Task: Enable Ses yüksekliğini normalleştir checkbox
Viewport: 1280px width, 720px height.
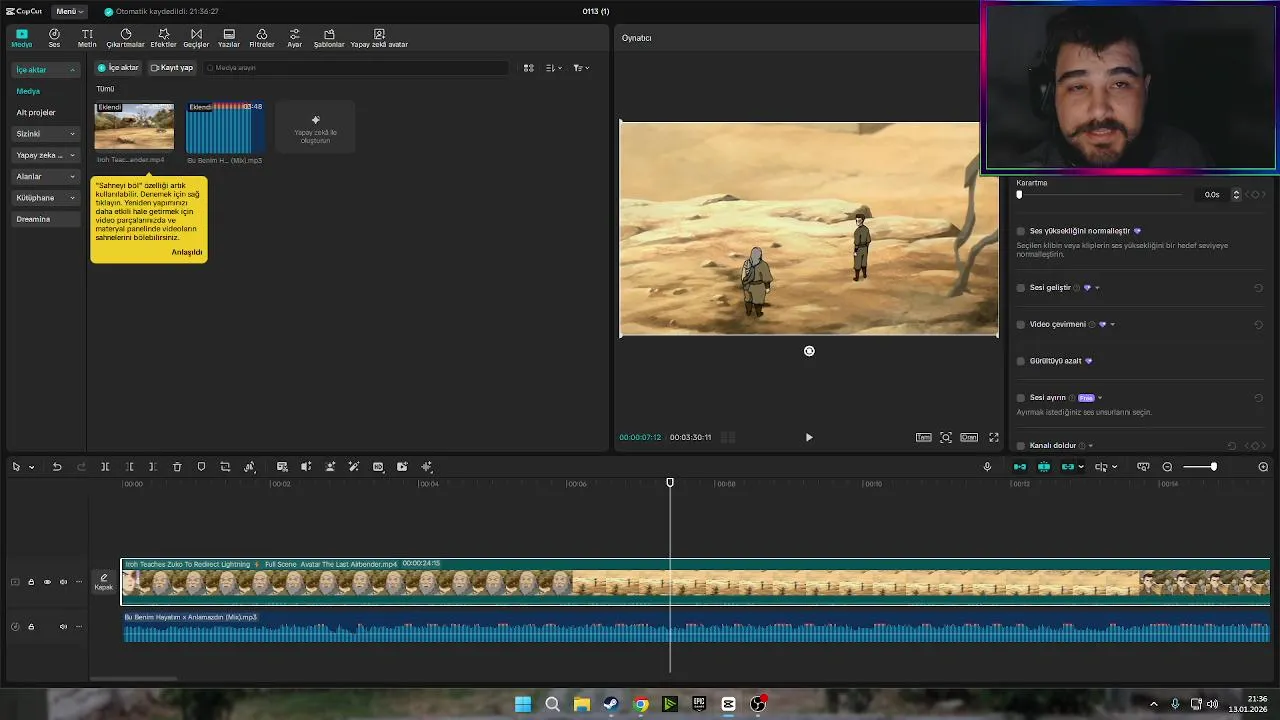Action: pyautogui.click(x=1021, y=231)
